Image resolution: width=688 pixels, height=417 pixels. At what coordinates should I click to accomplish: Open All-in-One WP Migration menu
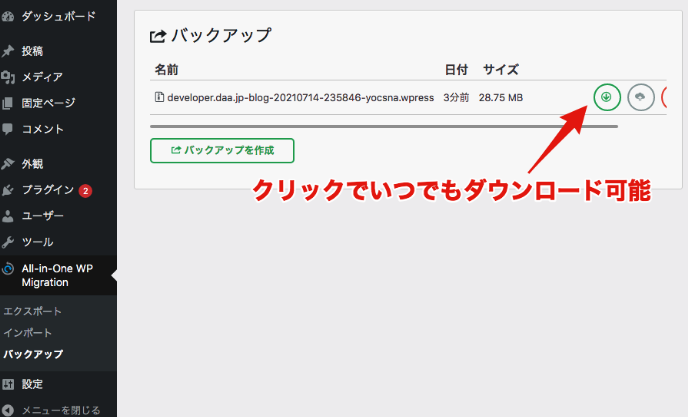click(x=58, y=275)
